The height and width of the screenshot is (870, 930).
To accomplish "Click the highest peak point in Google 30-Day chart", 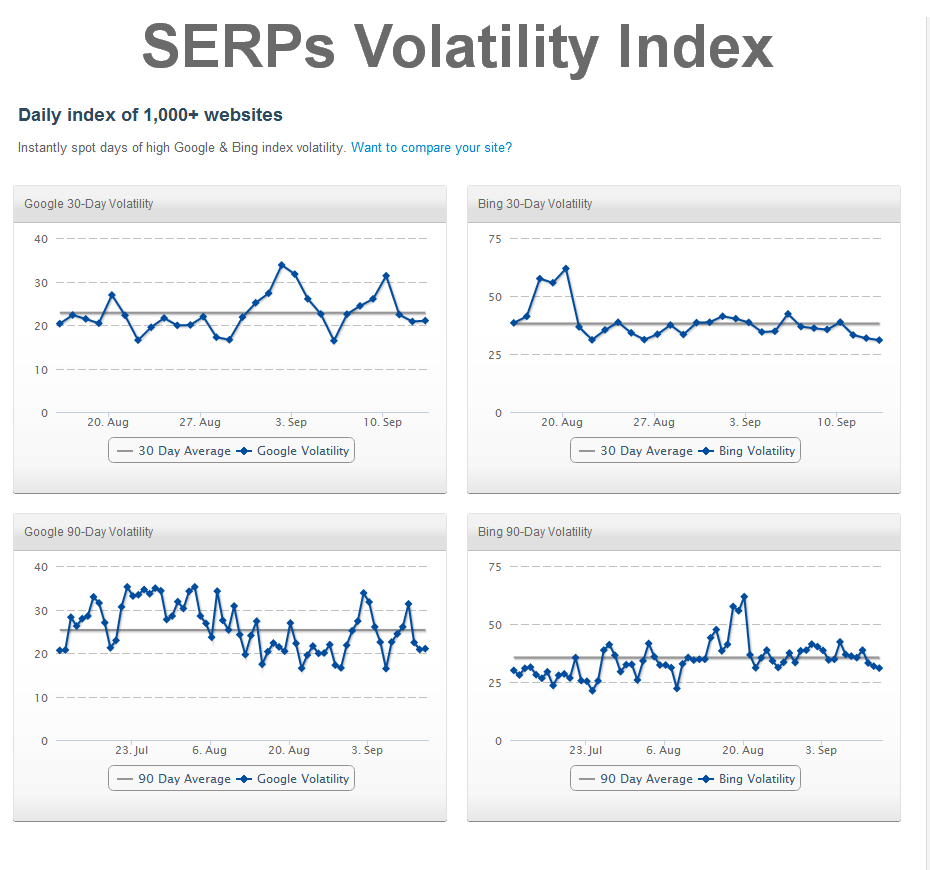I will pyautogui.click(x=282, y=265).
